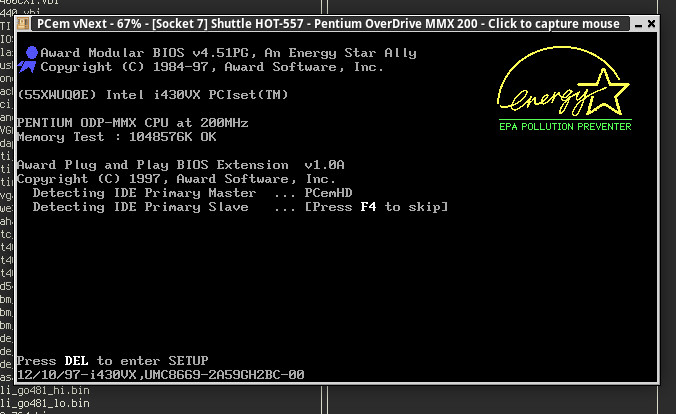Click 'Copyright (C) 1997, Award Software' line
The width and height of the screenshot is (676, 414).
click(x=176, y=179)
